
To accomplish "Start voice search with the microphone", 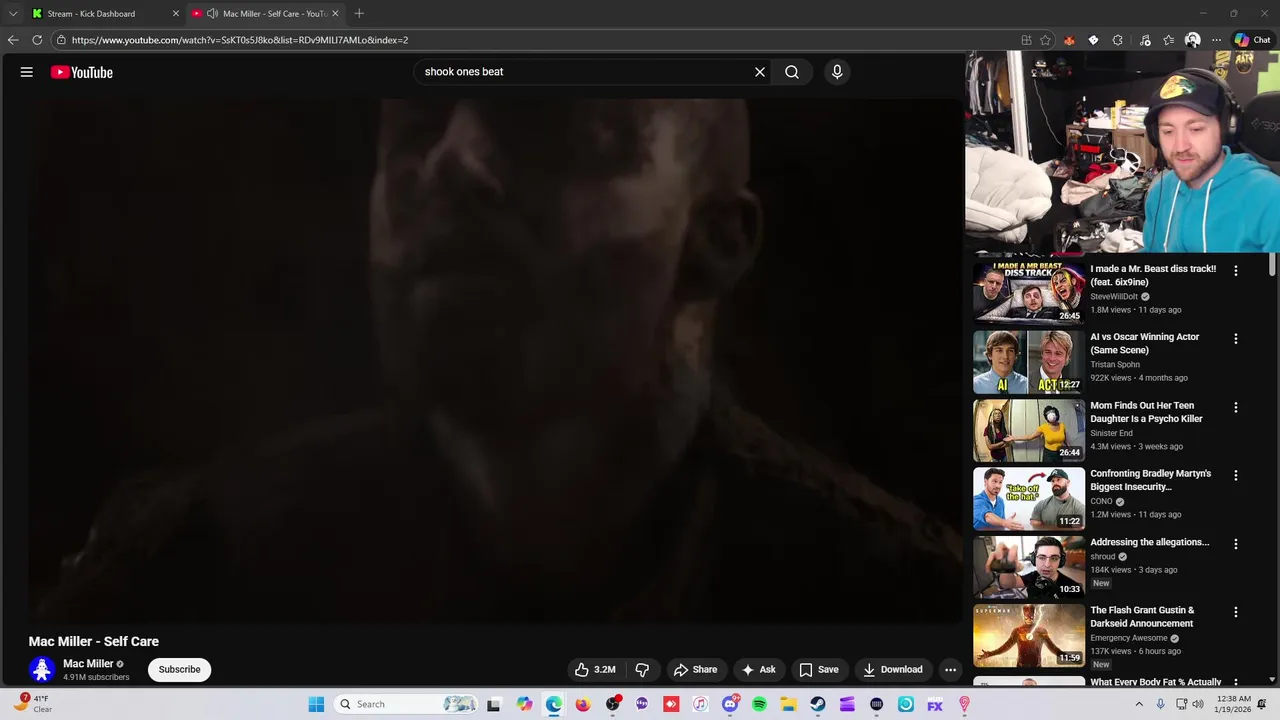I will pyautogui.click(x=837, y=72).
